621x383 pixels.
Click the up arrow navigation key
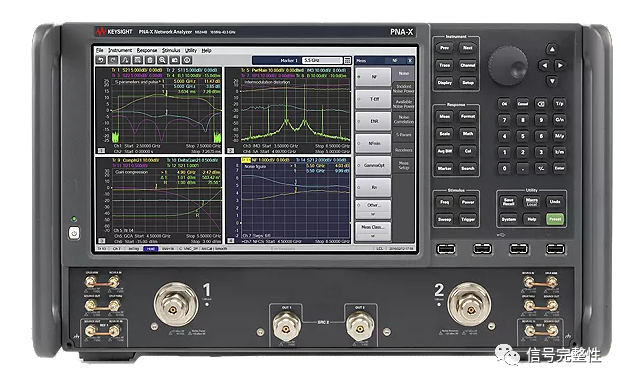pyautogui.click(x=552, y=49)
